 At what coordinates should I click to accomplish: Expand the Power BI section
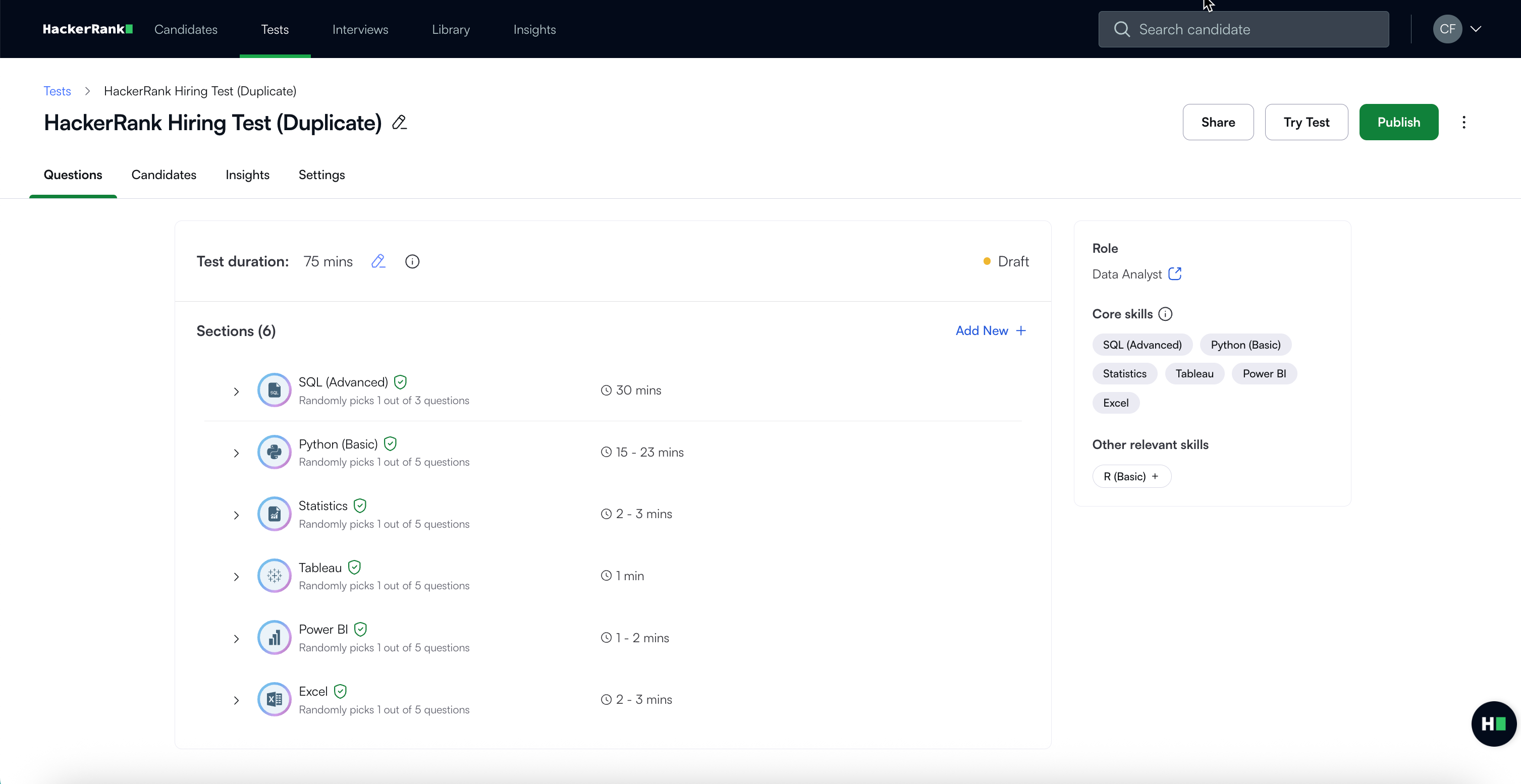click(236, 639)
